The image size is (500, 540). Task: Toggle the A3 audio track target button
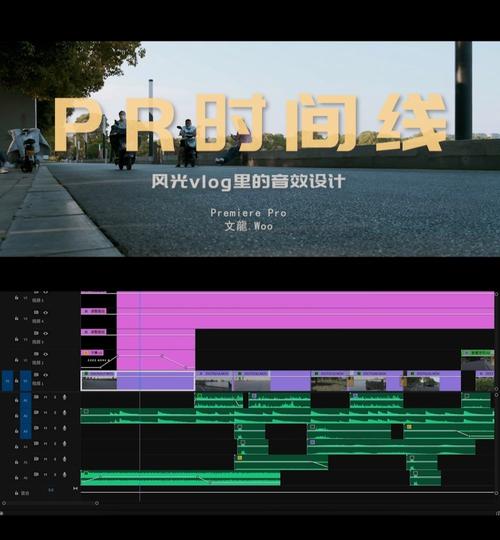coord(25,431)
